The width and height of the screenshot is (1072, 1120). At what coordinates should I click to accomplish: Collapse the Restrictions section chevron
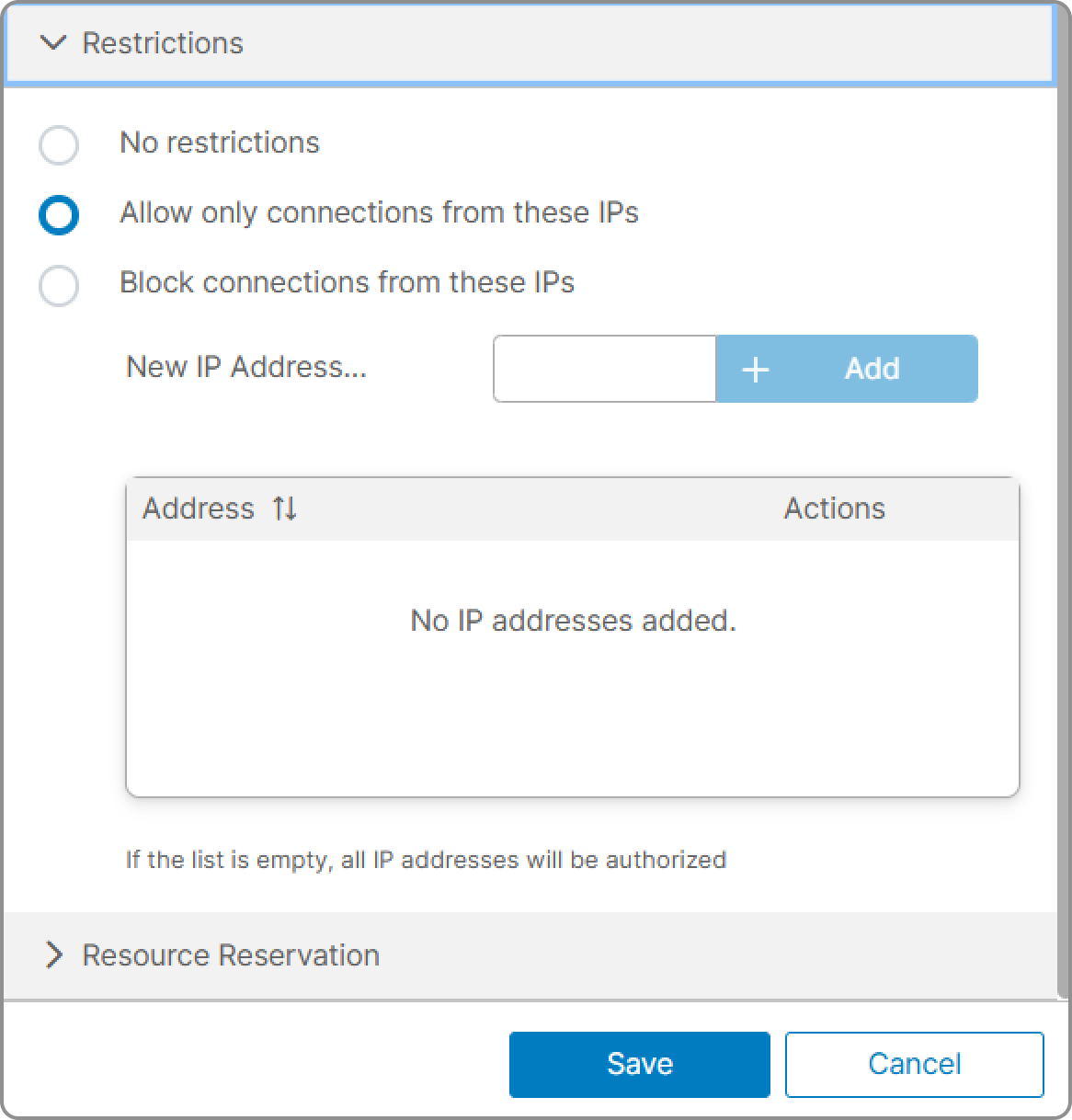[54, 43]
